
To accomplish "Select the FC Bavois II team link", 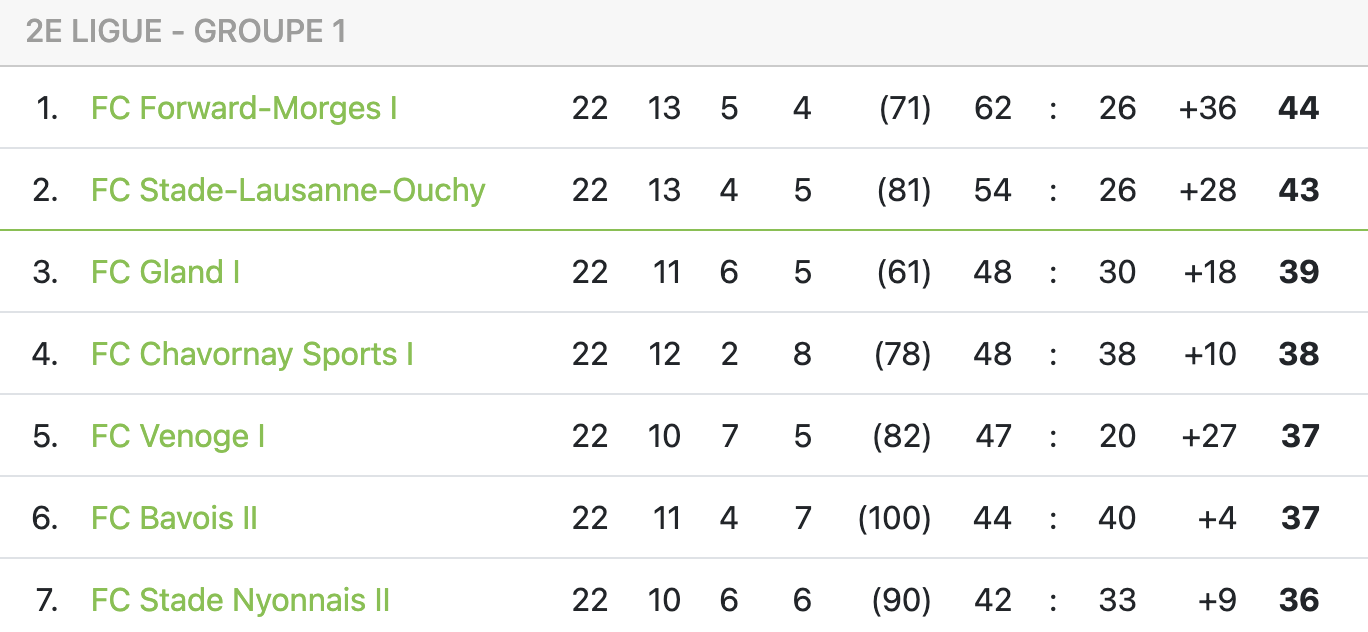I will click(x=175, y=518).
